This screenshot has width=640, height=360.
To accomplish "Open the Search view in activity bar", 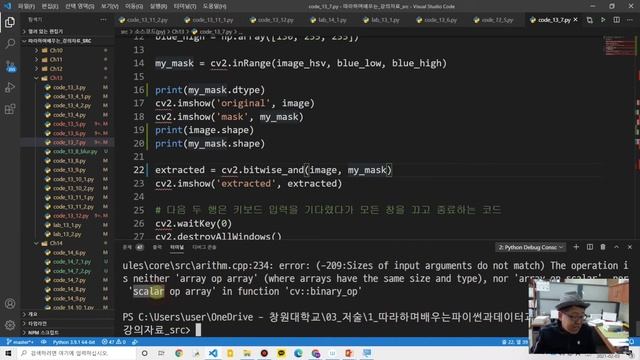I will tap(10, 43).
